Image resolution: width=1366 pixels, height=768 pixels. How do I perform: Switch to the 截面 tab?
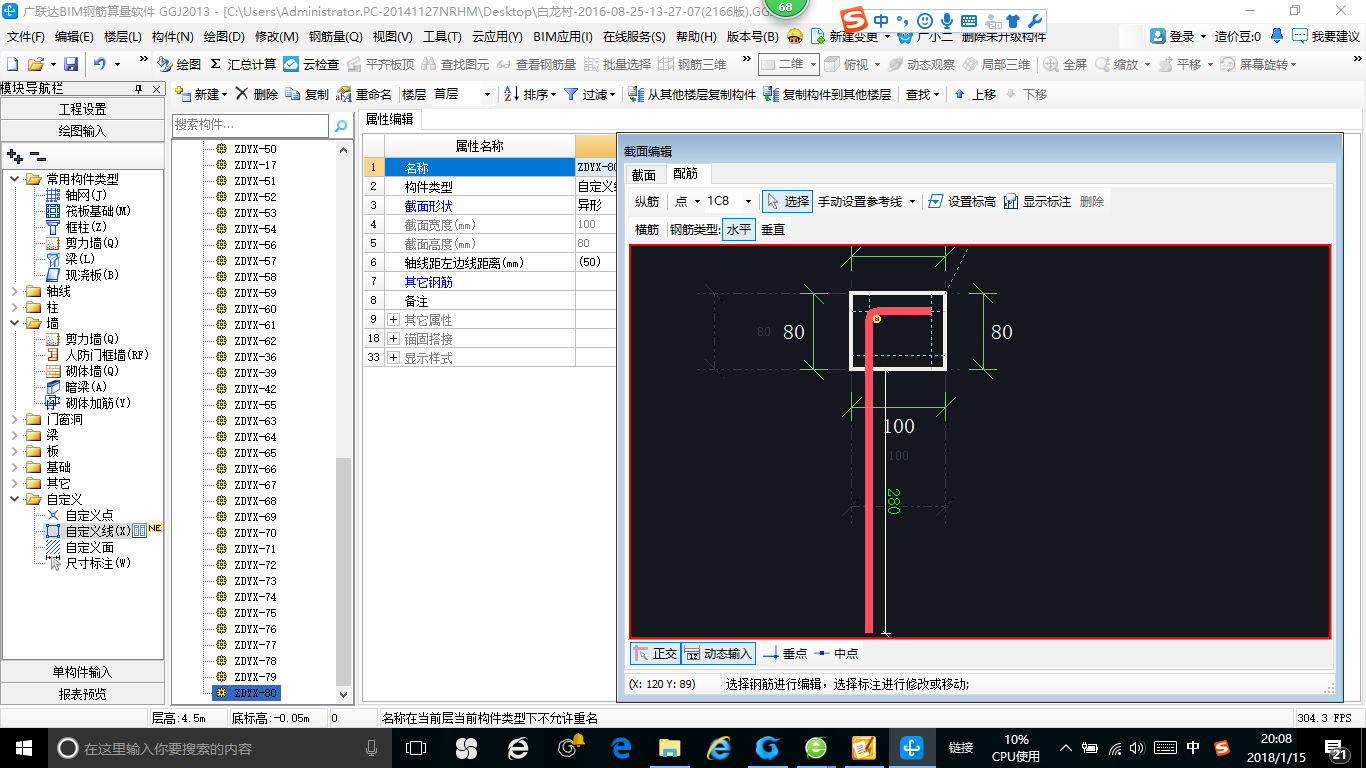click(643, 174)
